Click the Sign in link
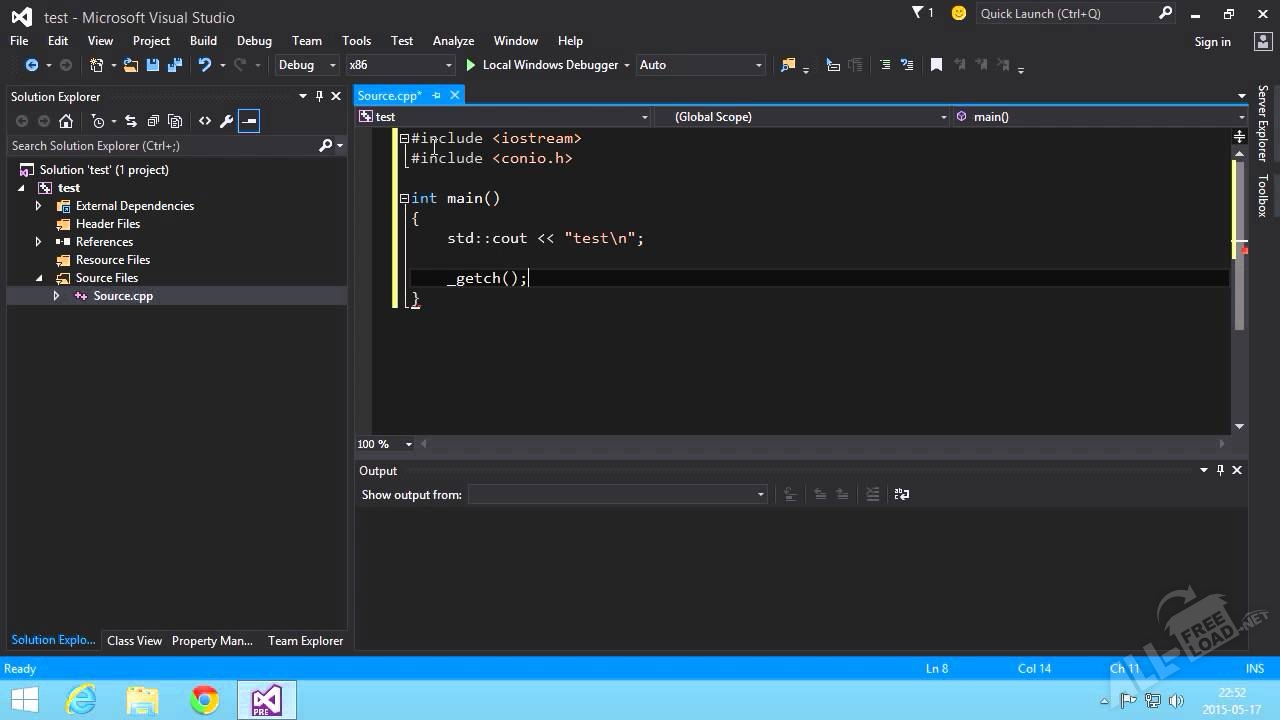The height and width of the screenshot is (720, 1280). [1212, 42]
